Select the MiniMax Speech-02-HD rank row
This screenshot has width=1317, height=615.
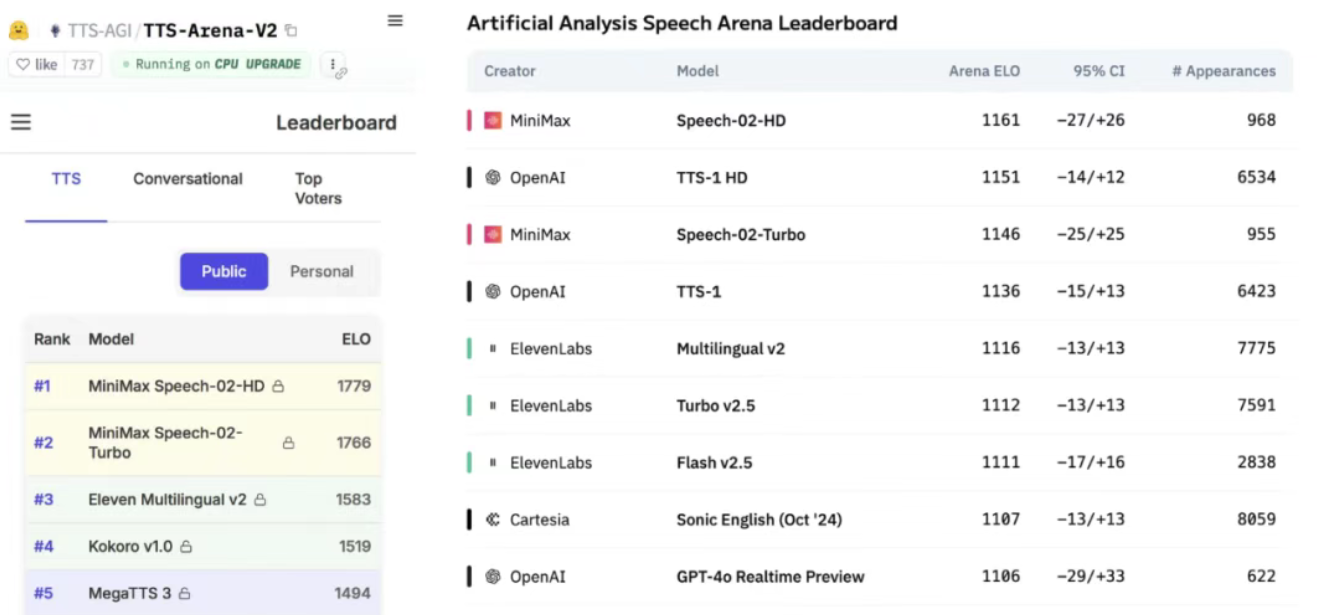click(200, 386)
